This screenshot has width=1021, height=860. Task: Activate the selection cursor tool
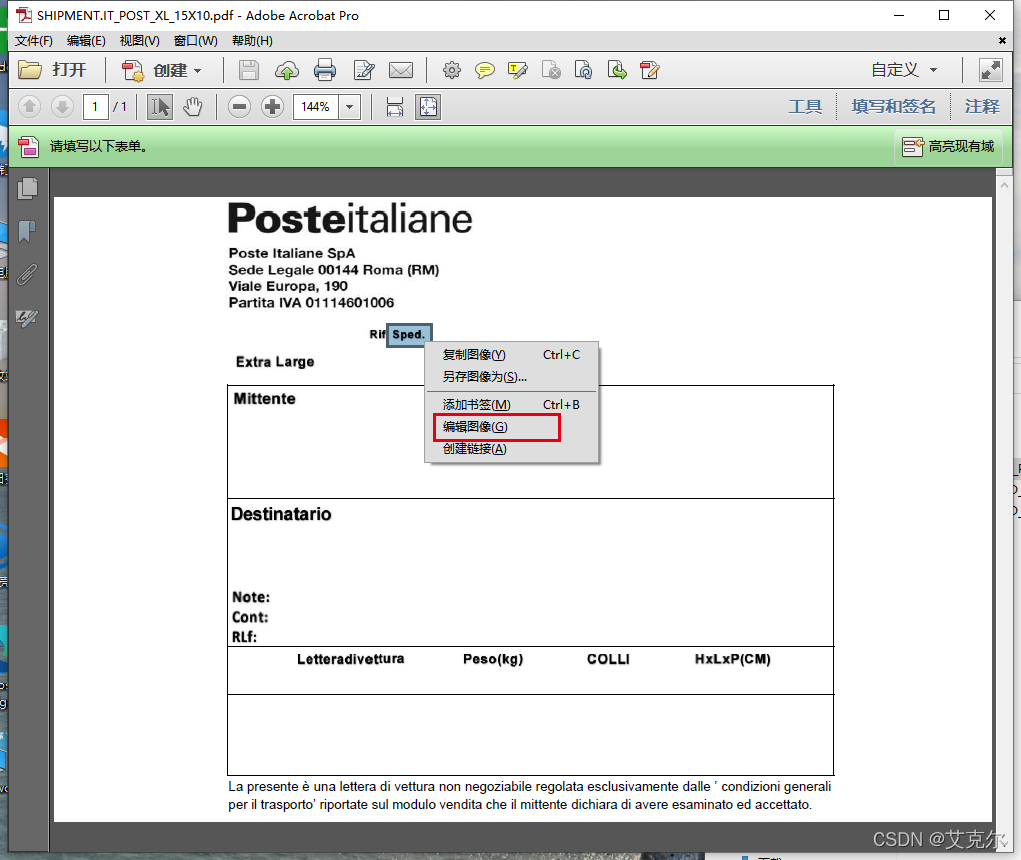(160, 107)
